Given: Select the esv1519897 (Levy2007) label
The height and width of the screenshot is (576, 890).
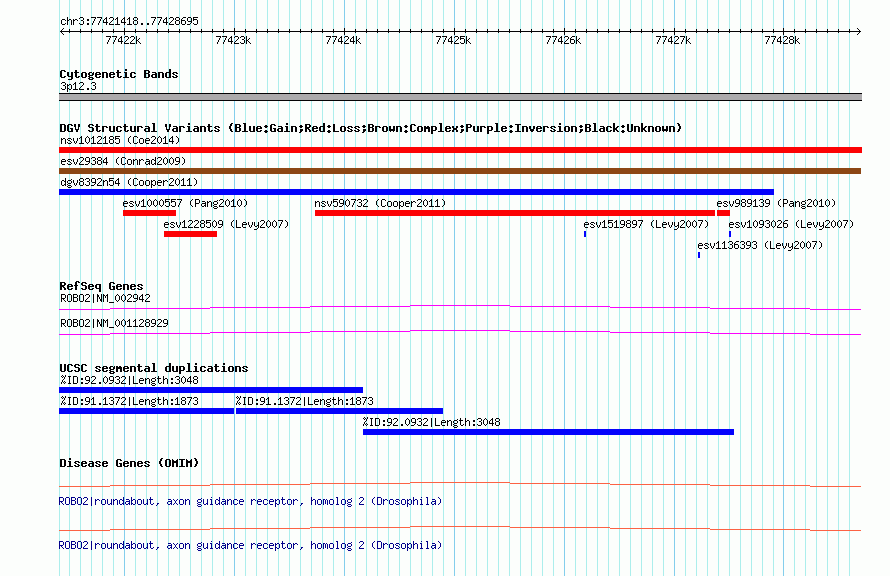Looking at the screenshot, I should tap(646, 224).
